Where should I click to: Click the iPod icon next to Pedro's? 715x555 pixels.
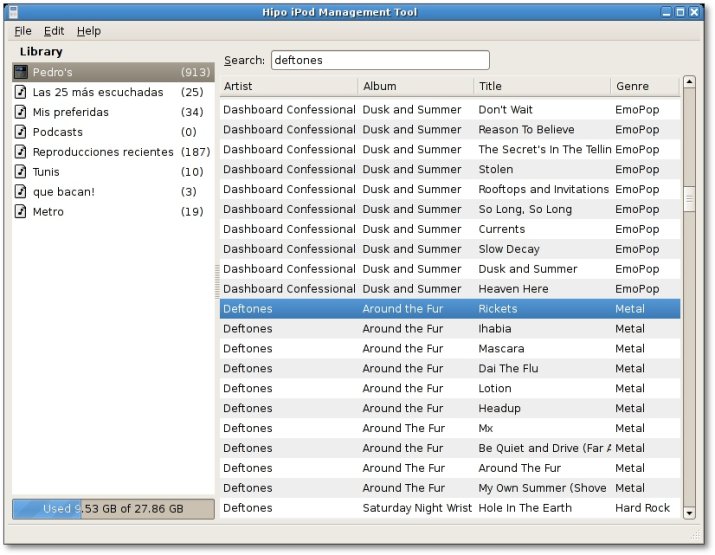pyautogui.click(x=21, y=72)
